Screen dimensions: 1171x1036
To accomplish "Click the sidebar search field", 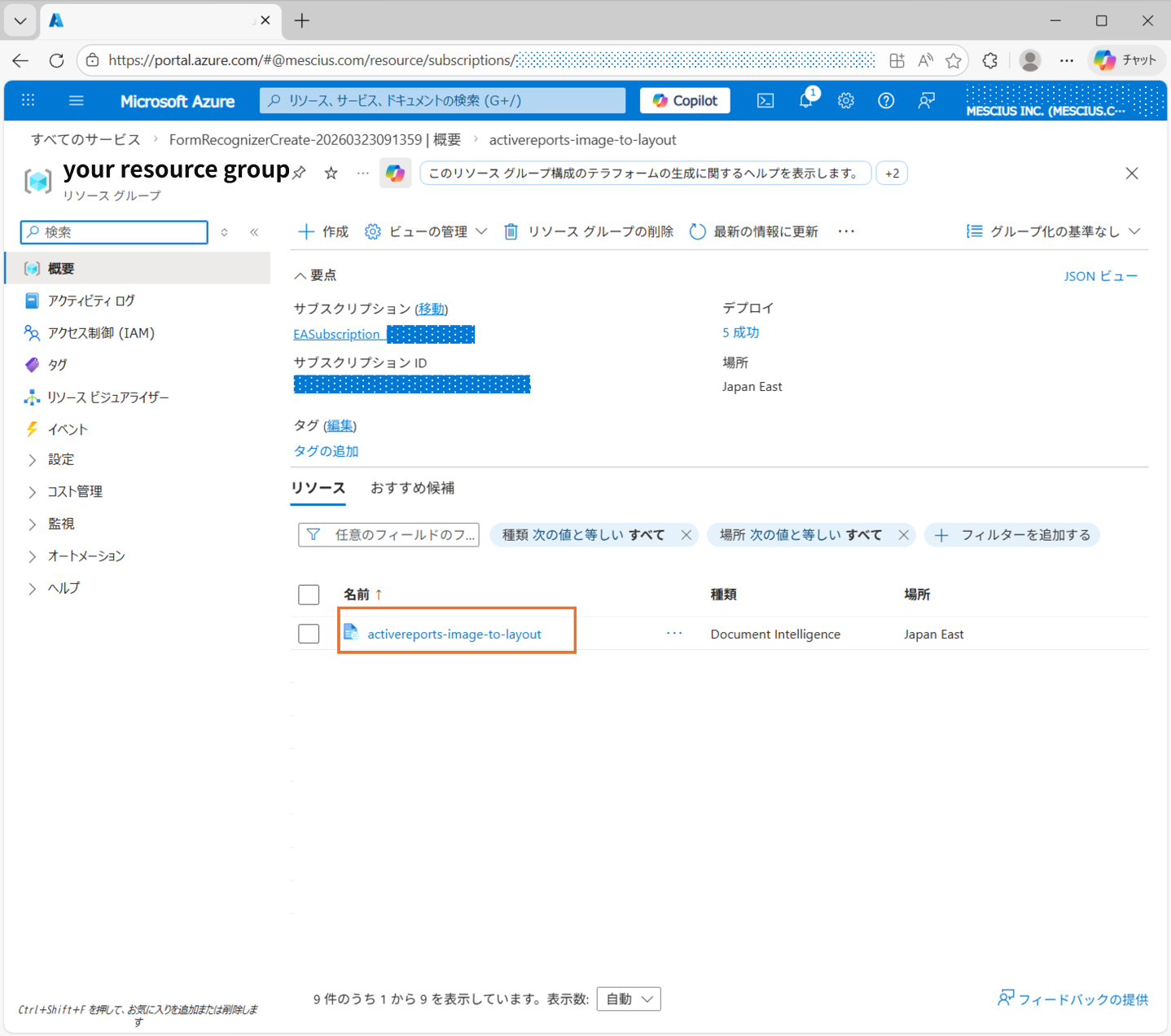I will [114, 232].
